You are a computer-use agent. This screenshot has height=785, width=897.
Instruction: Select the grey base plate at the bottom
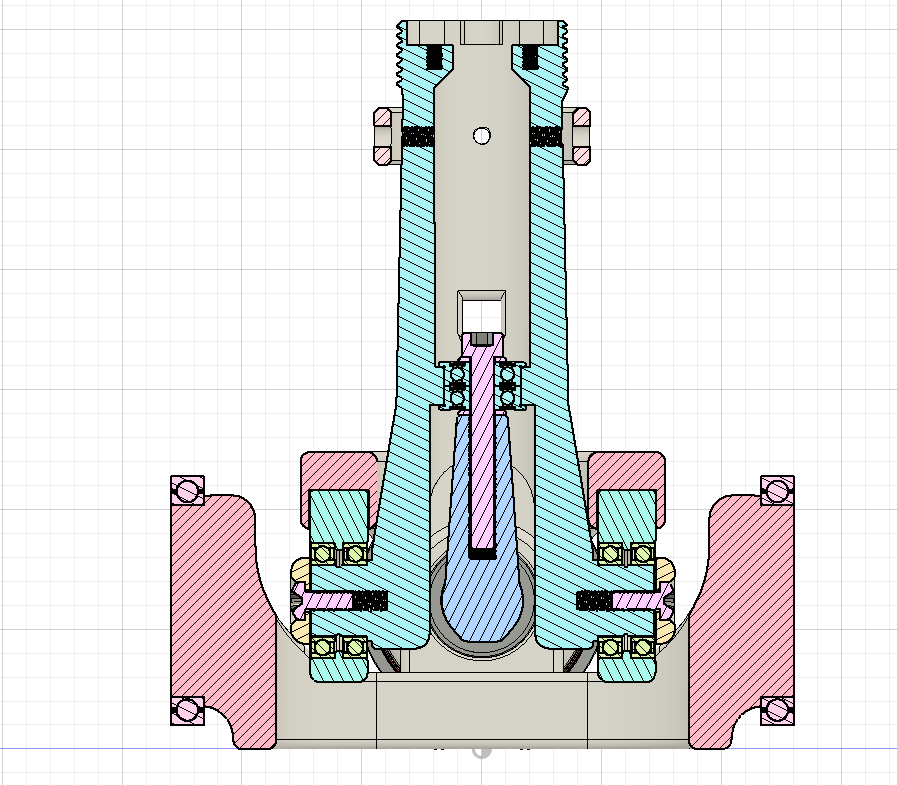click(x=480, y=710)
